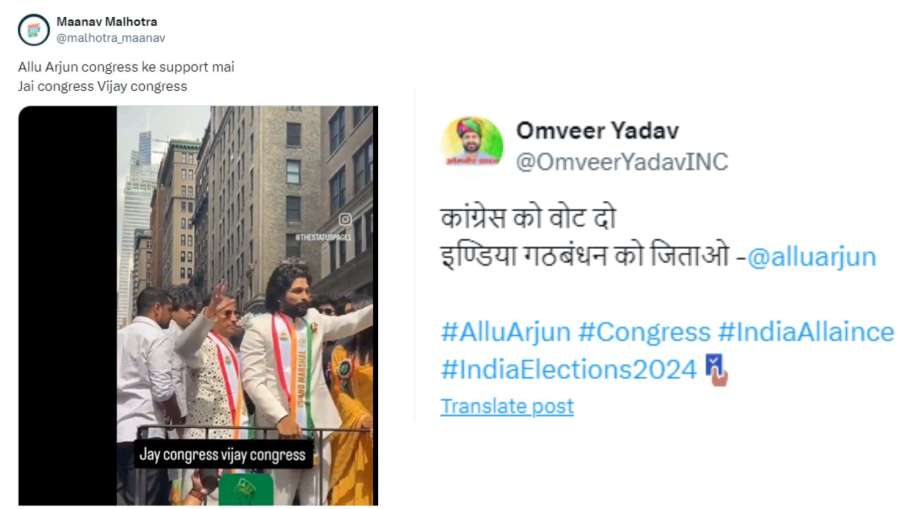Open the #Congress hashtag
This screenshot has height=509, width=905.
point(644,332)
